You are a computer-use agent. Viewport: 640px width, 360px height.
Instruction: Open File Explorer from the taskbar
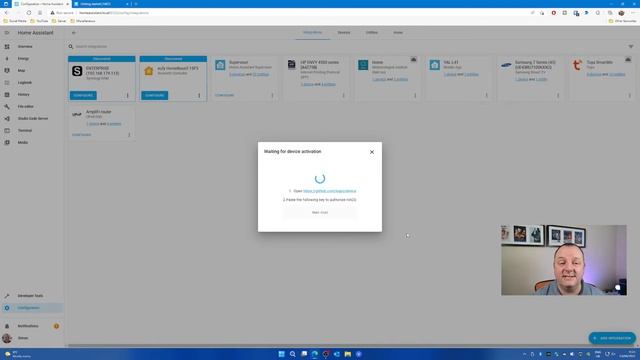(347, 354)
